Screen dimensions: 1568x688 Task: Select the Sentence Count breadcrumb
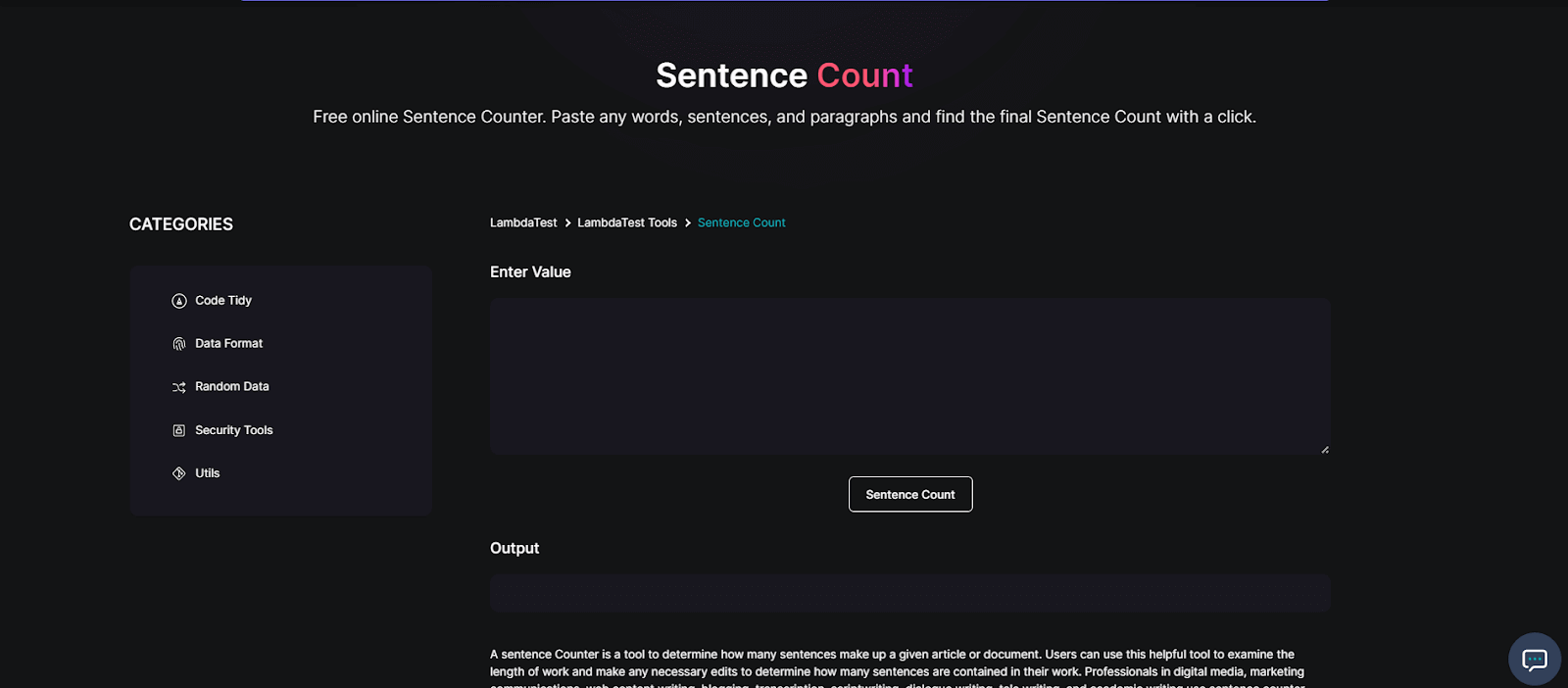741,222
